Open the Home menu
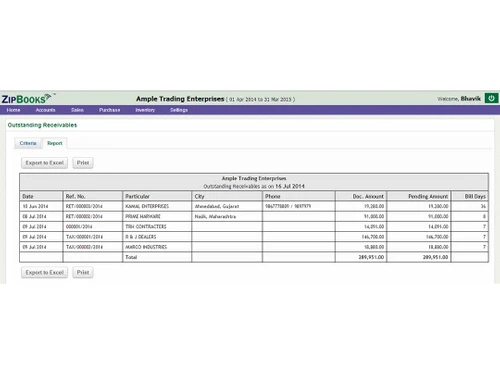 [x=13, y=110]
